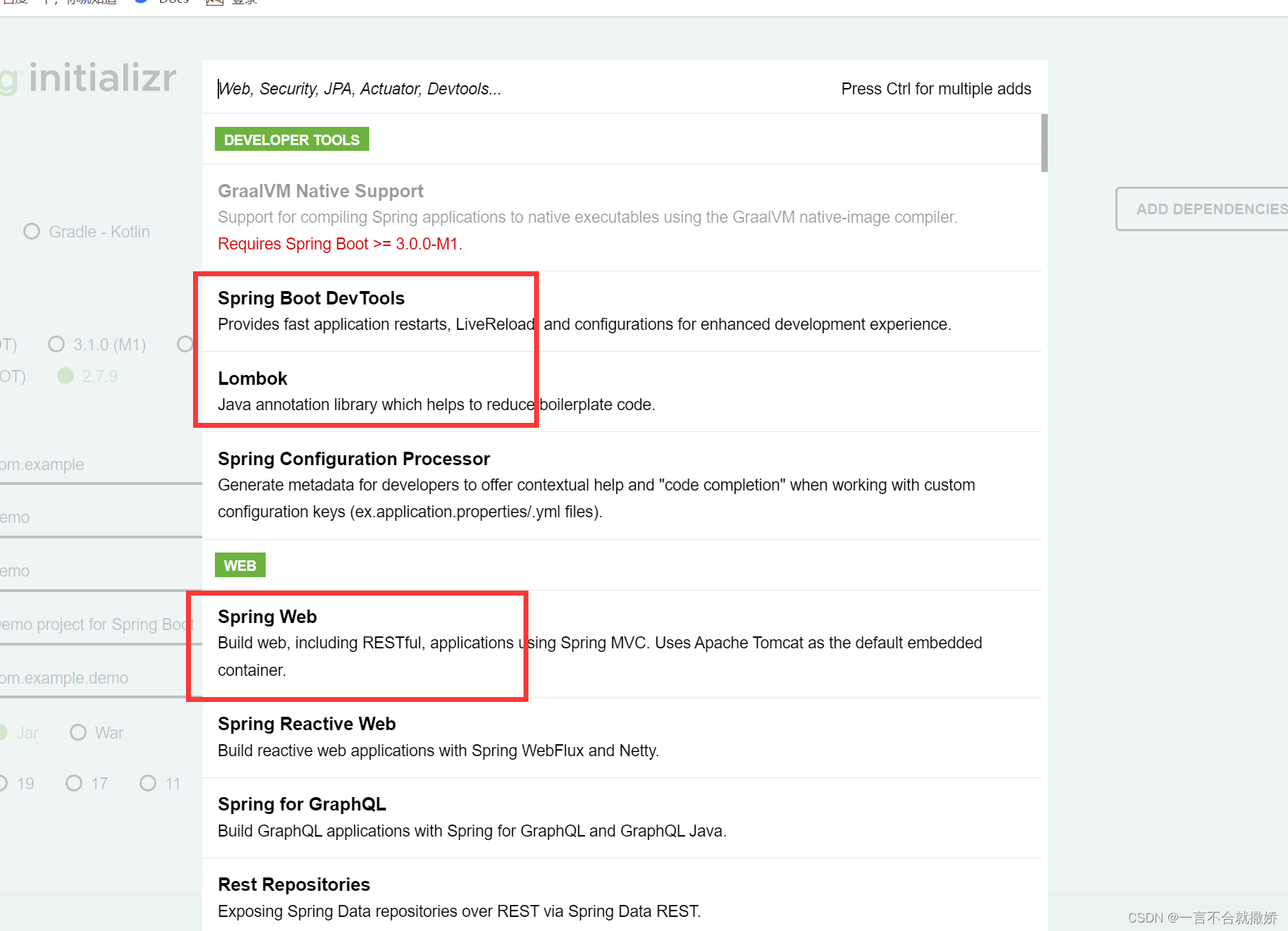Select the Spring for GraphQL dependency

(621, 818)
